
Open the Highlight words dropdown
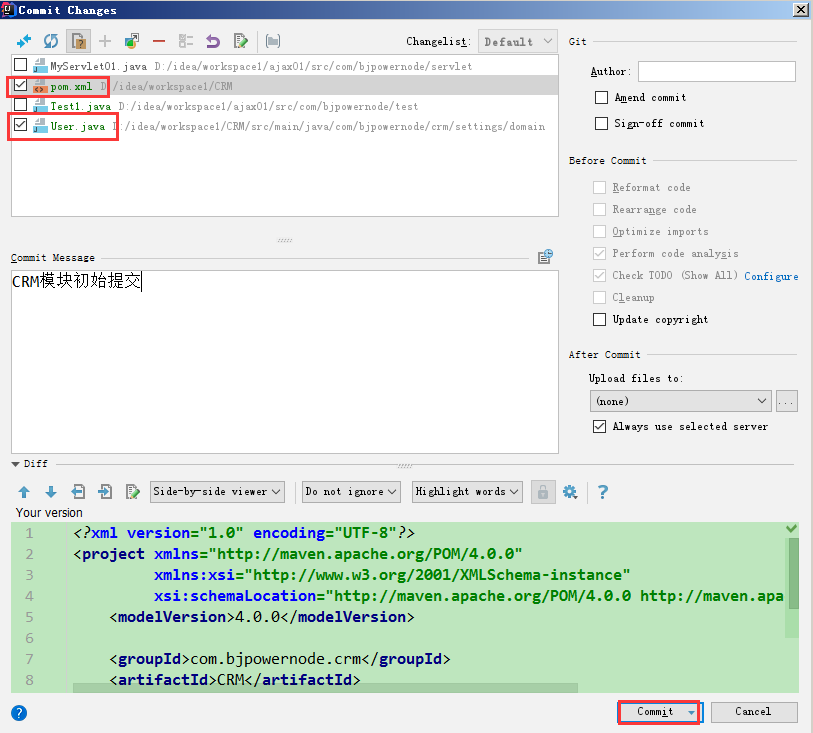[x=467, y=491]
